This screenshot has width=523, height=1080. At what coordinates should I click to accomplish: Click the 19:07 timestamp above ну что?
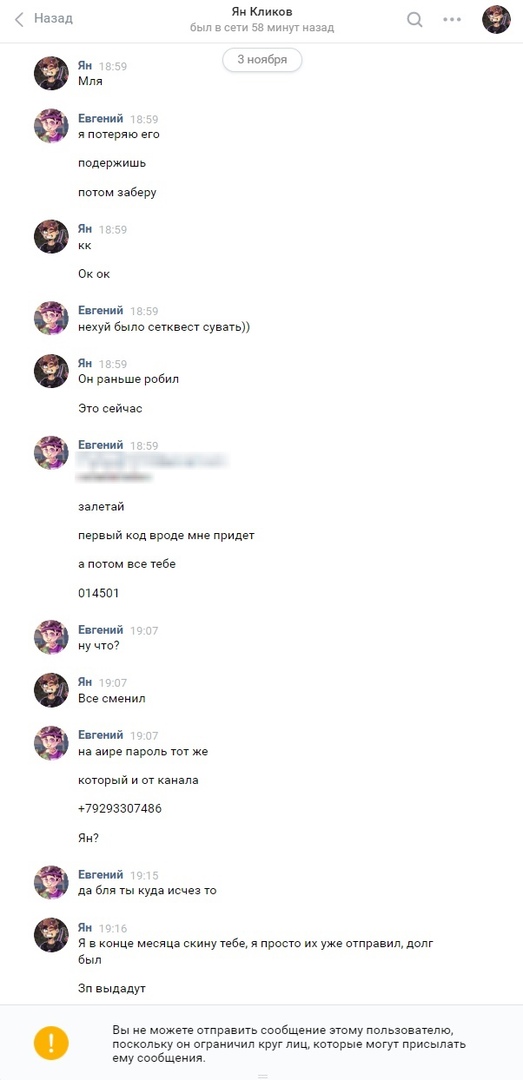point(144,631)
